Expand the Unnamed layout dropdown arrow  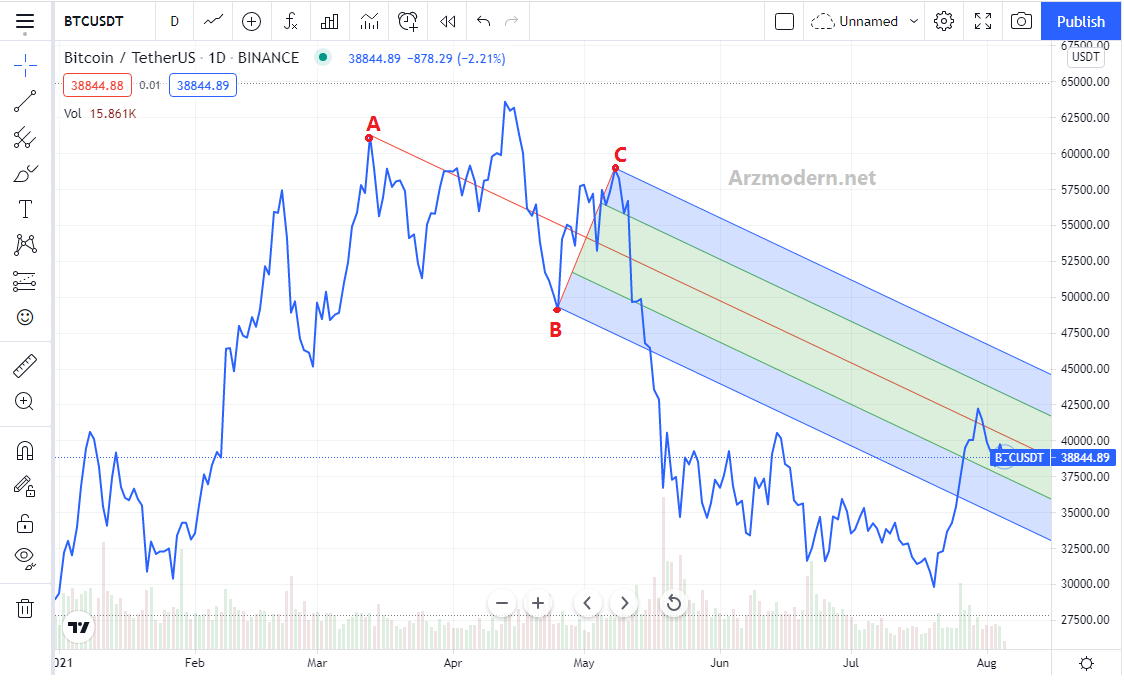pyautogui.click(x=914, y=22)
